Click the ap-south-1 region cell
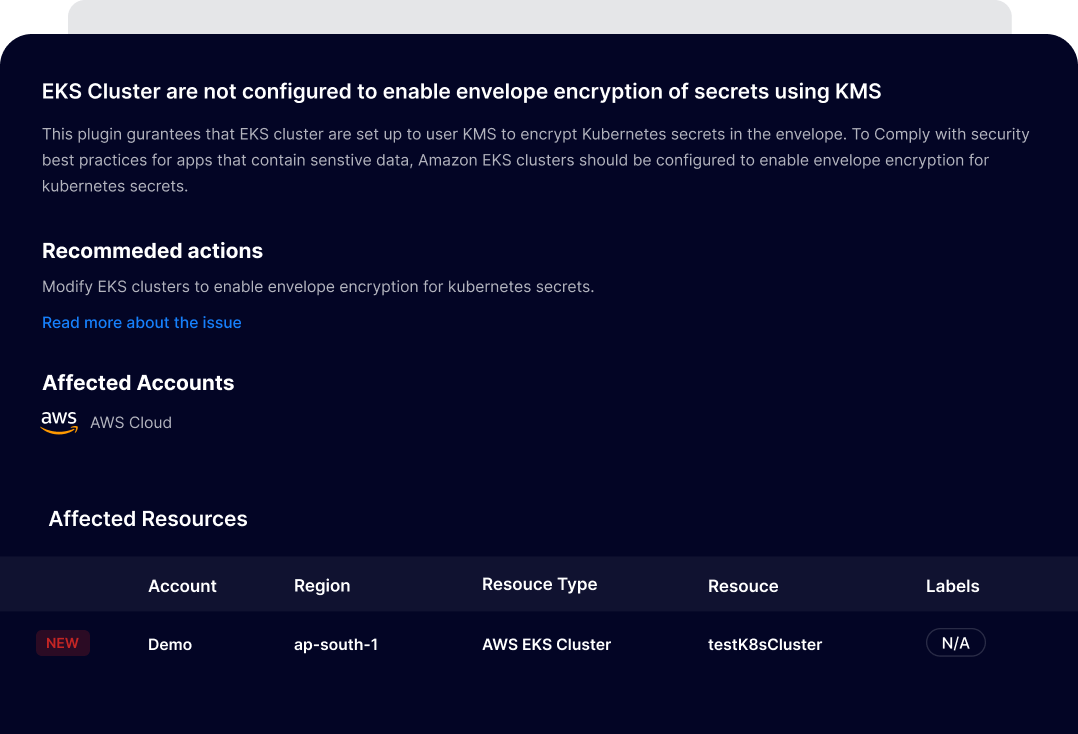The height and width of the screenshot is (734, 1078). click(x=336, y=645)
